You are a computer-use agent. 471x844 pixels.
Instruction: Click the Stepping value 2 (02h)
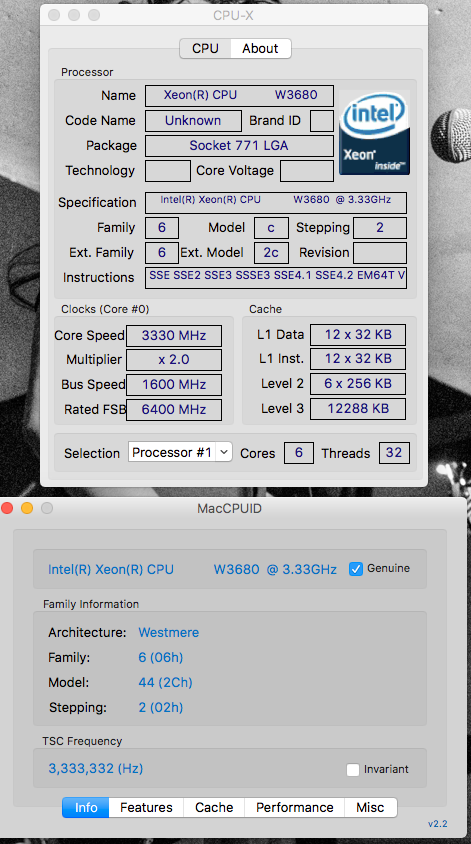pos(160,707)
